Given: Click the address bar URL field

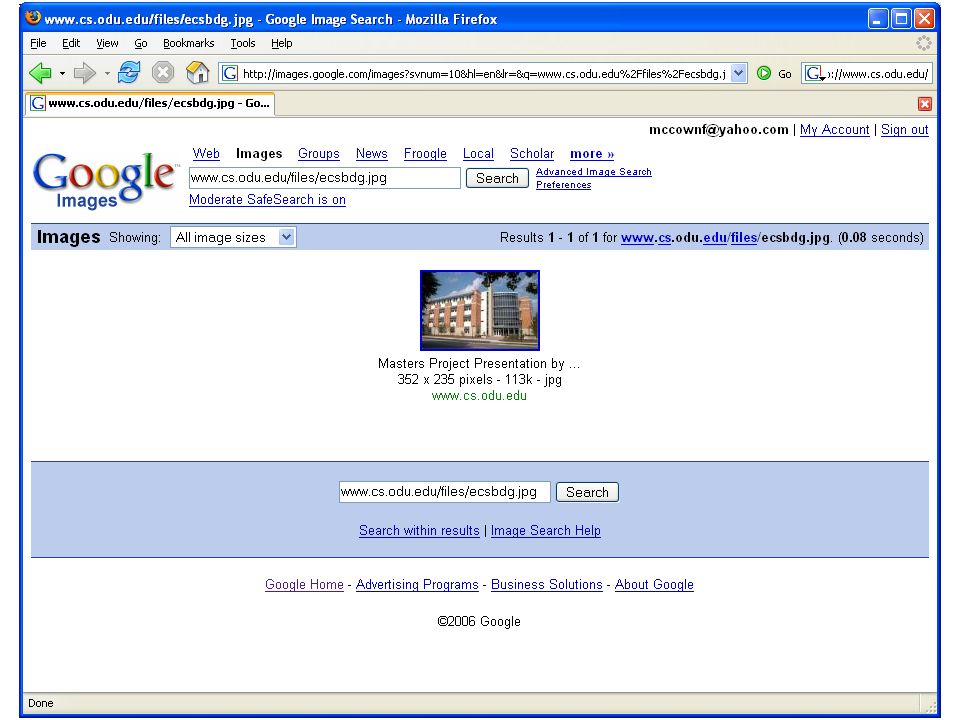Looking at the screenshot, I should pyautogui.click(x=484, y=73).
